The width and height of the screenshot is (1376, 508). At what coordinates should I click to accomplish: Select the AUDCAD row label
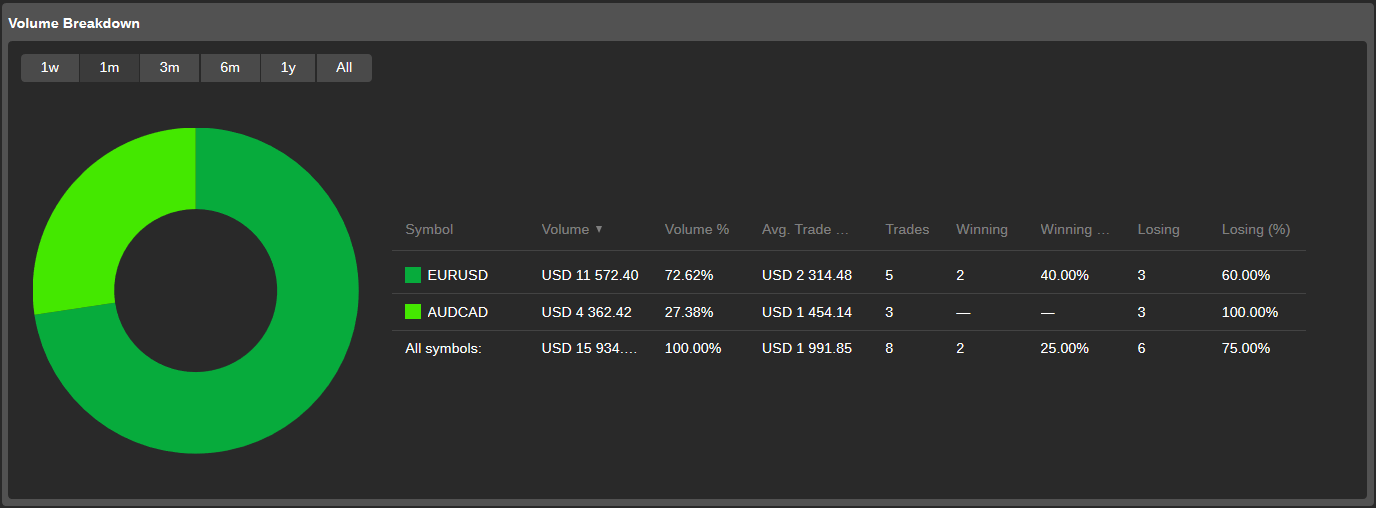pos(457,312)
